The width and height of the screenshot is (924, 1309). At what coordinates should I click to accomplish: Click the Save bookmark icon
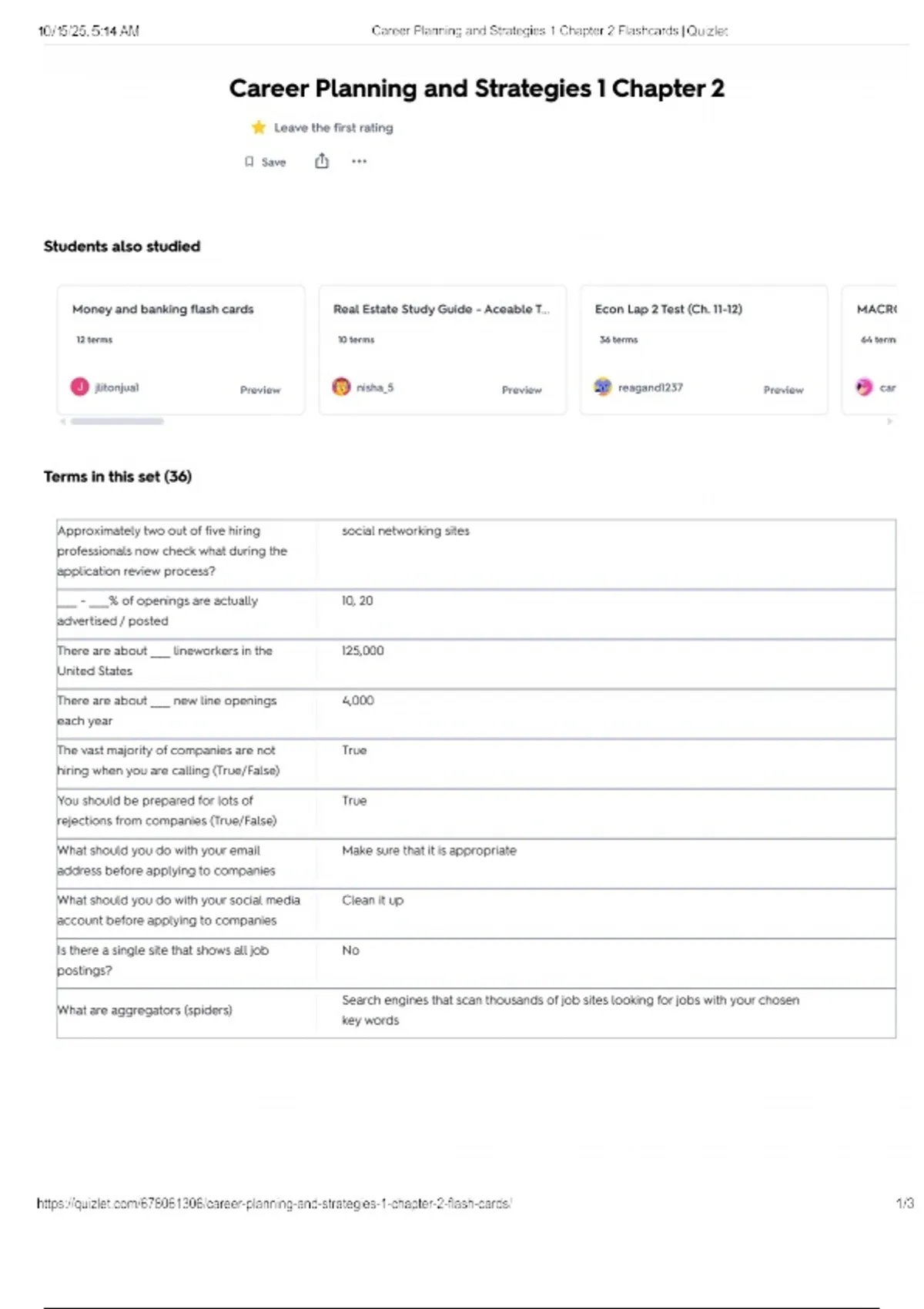pos(249,162)
